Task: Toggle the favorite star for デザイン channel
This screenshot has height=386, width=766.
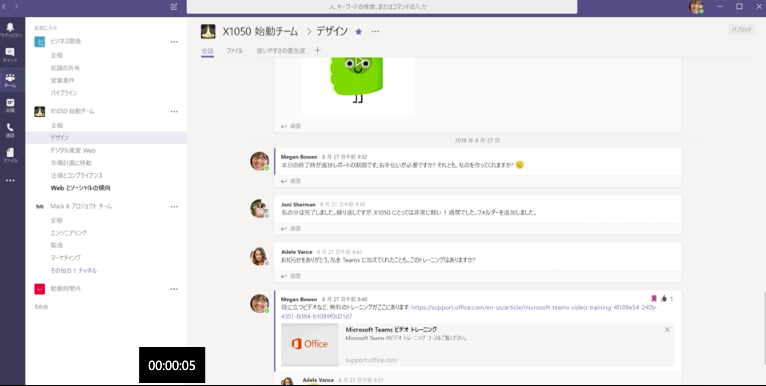Action: [x=359, y=32]
